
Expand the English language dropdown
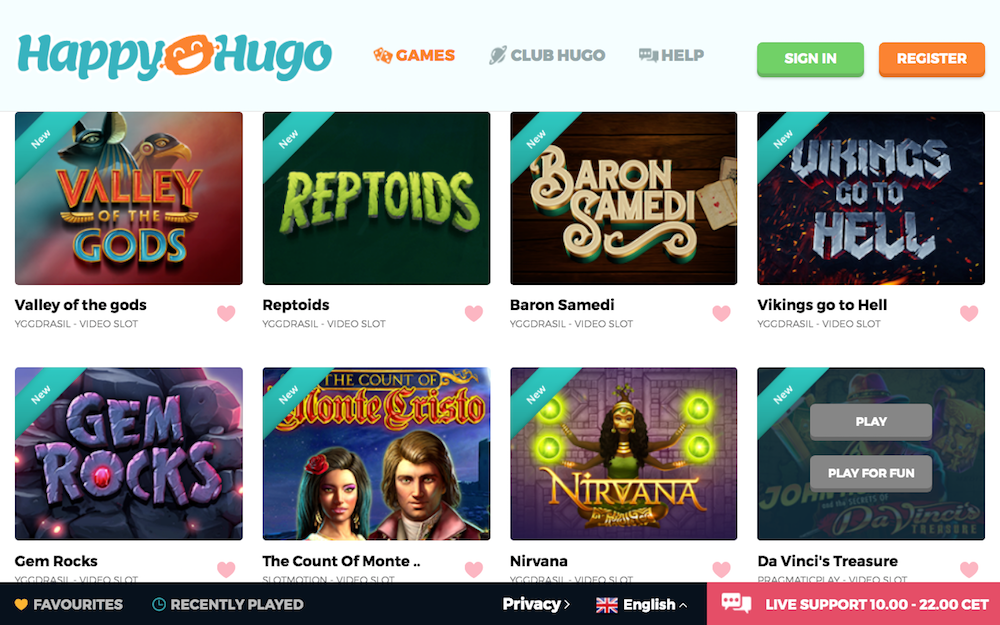point(642,605)
